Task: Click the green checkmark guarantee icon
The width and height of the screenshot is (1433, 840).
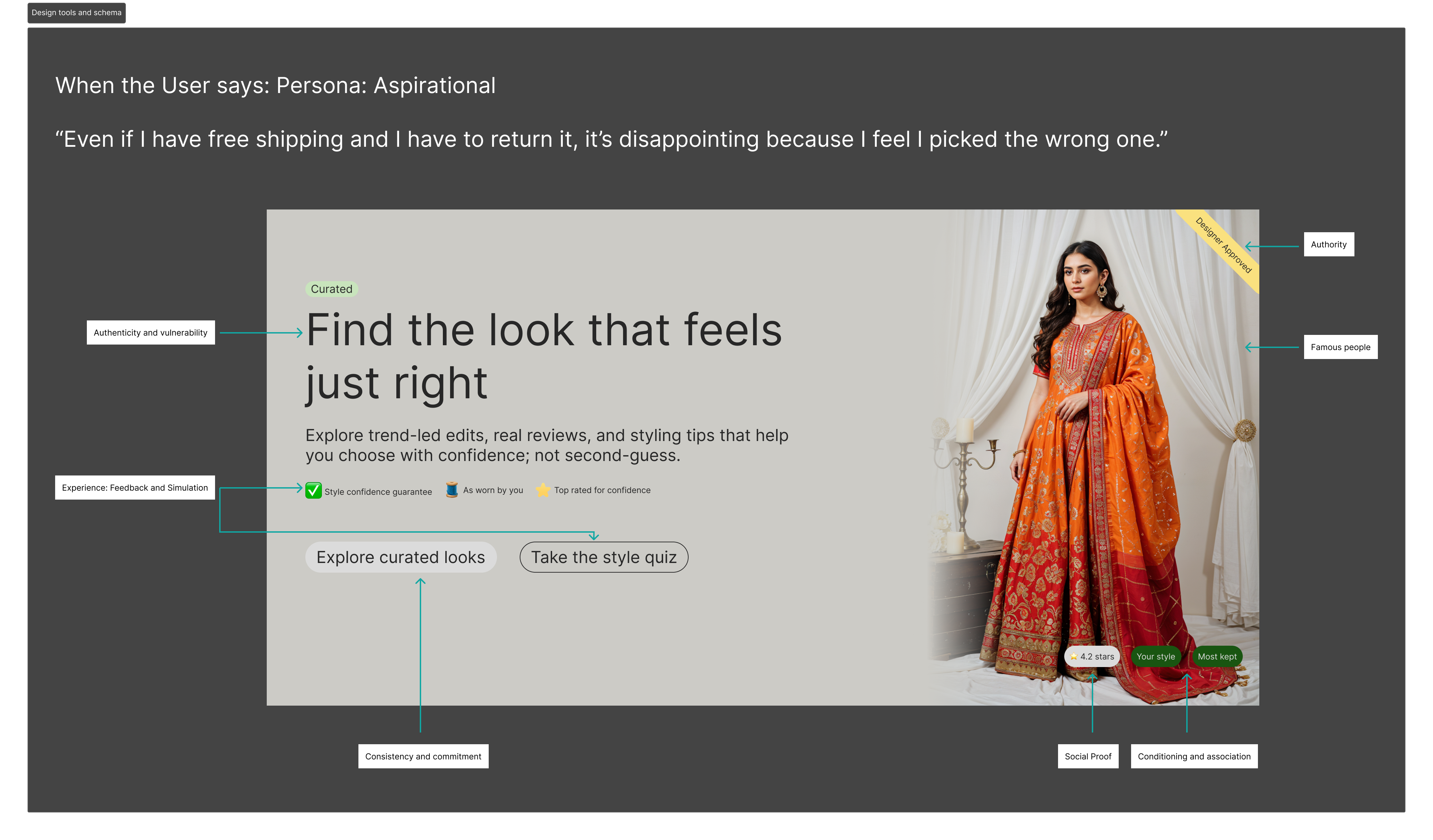Action: point(313,491)
